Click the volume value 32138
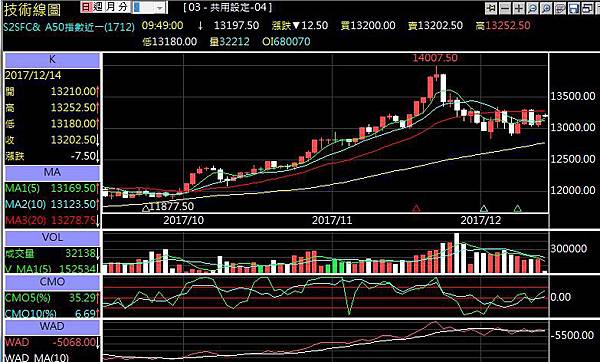 coord(80,253)
